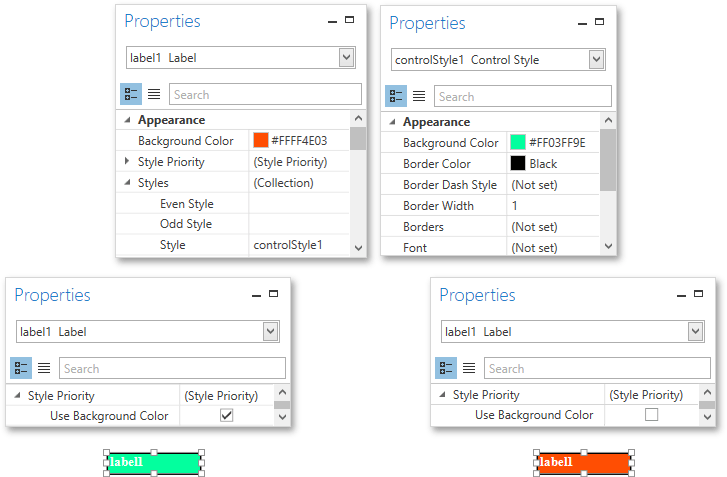Minimize the bottom-left Properties panel
This screenshot has height=477, width=727.
pos(256,296)
